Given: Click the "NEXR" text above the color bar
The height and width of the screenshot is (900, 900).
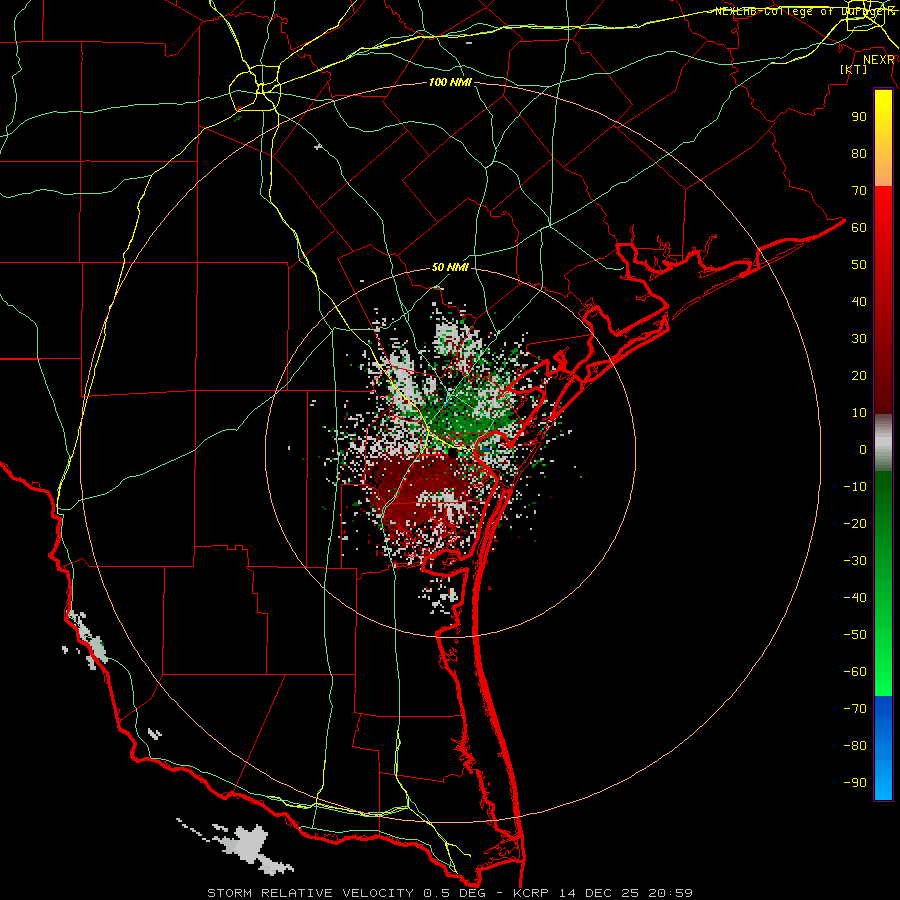Looking at the screenshot, I should click(x=879, y=60).
